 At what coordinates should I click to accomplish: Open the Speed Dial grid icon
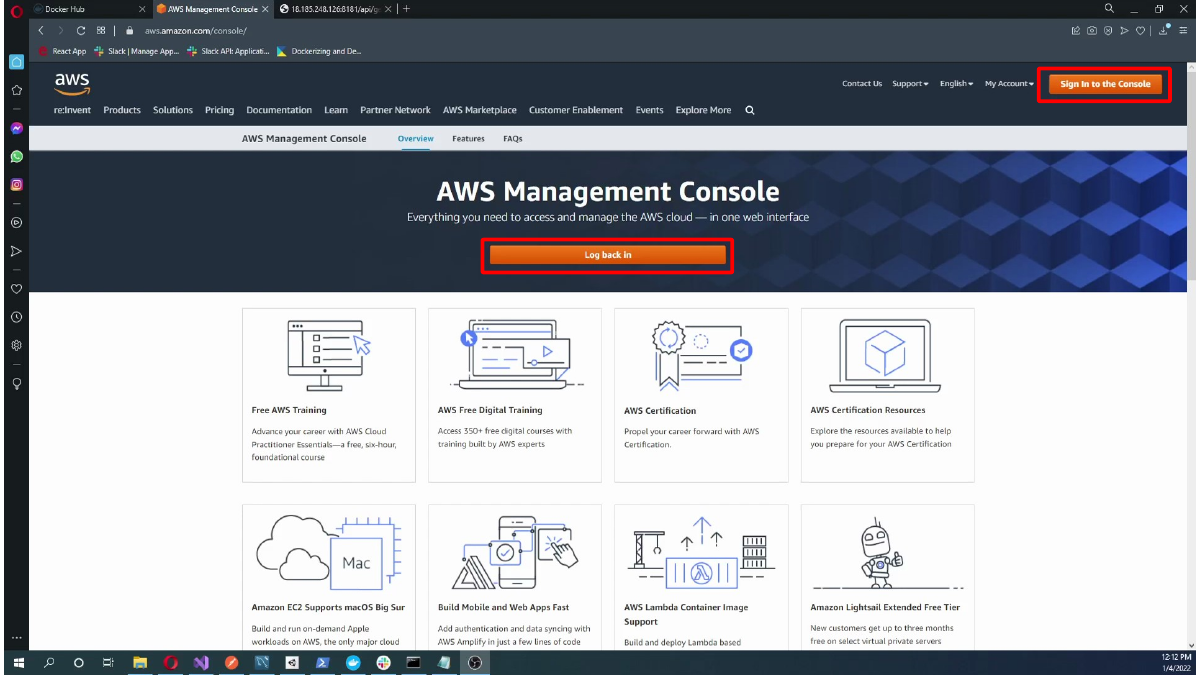(101, 31)
